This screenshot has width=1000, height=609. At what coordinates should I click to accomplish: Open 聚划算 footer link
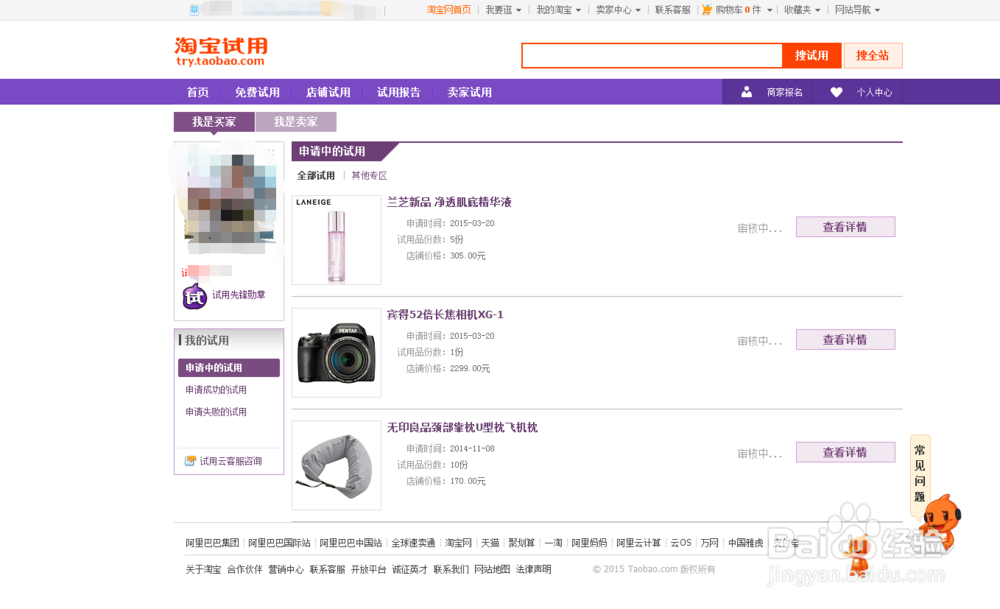click(522, 543)
